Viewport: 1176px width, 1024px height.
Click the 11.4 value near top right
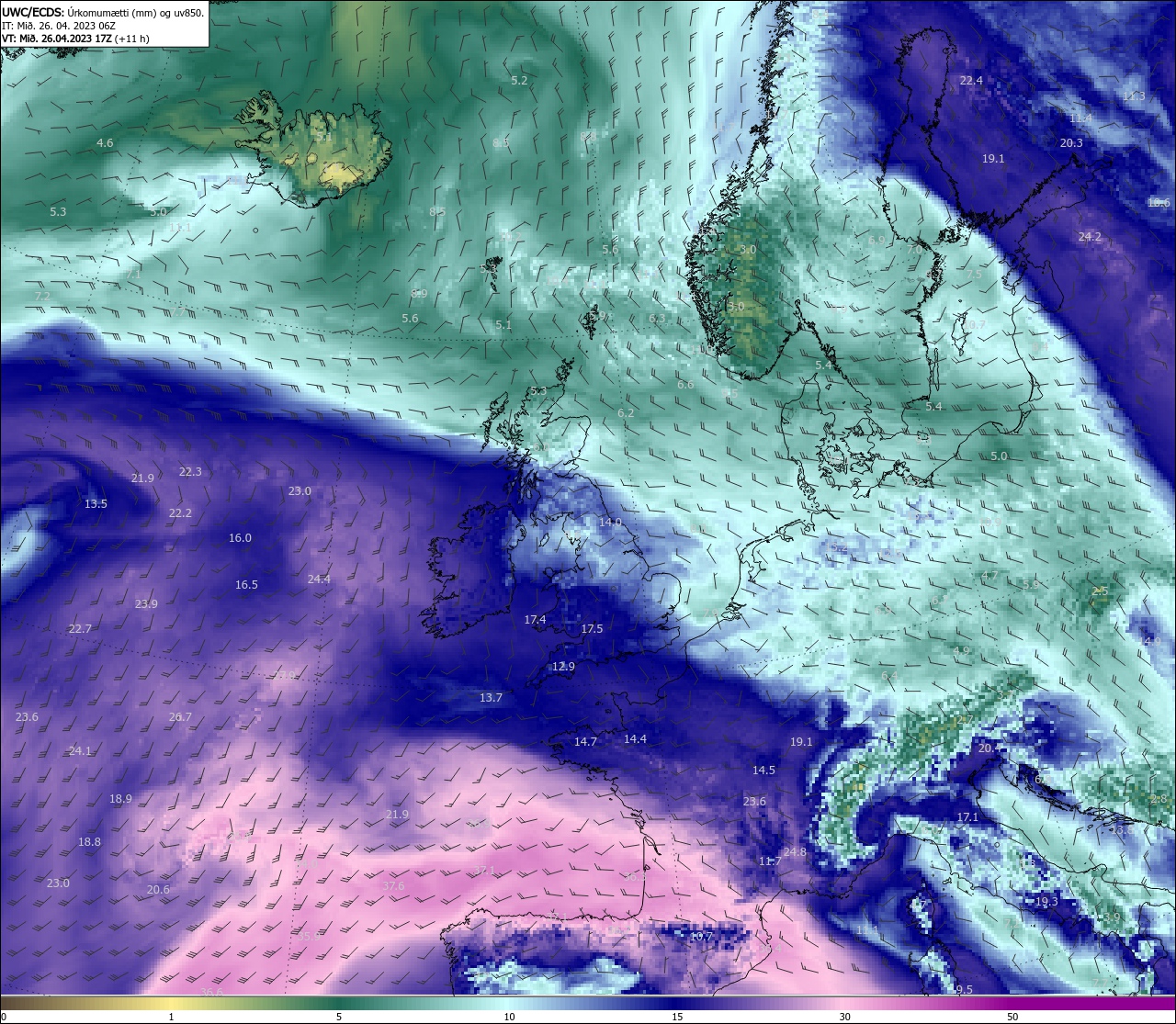click(1080, 118)
